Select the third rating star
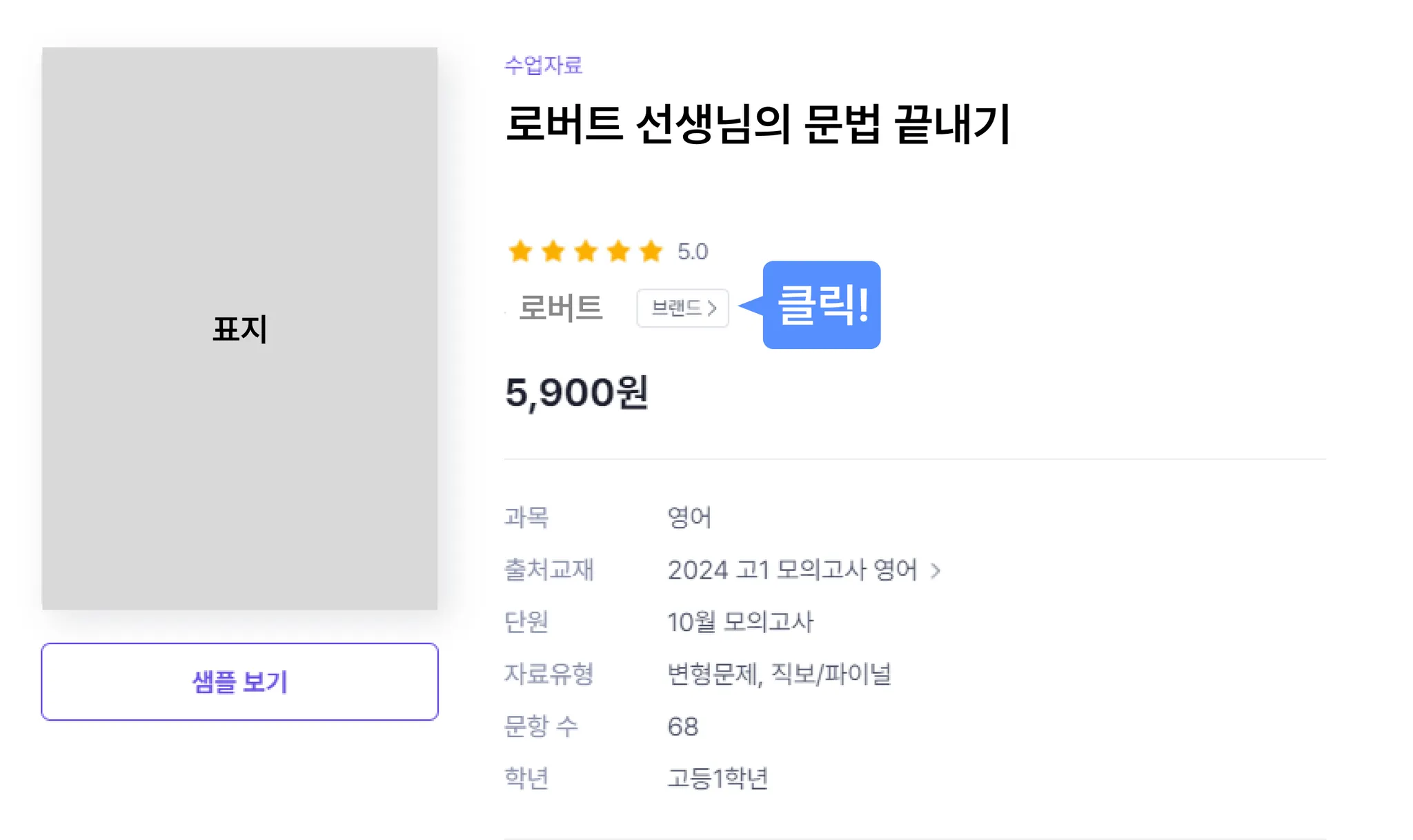The height and width of the screenshot is (840, 1413). click(586, 252)
